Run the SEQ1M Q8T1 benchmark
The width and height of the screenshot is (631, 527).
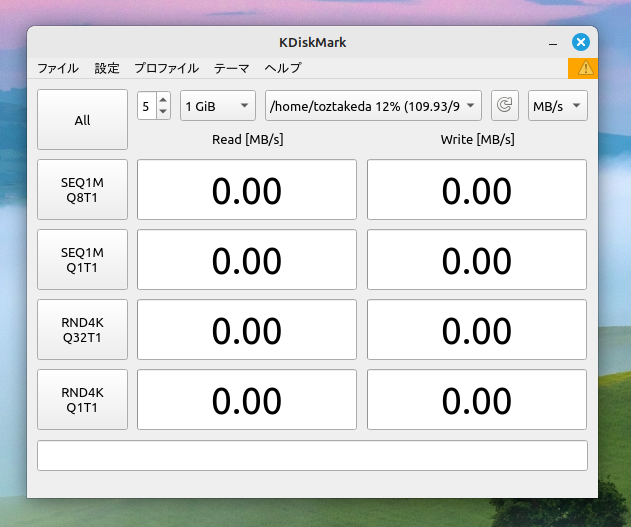82,189
